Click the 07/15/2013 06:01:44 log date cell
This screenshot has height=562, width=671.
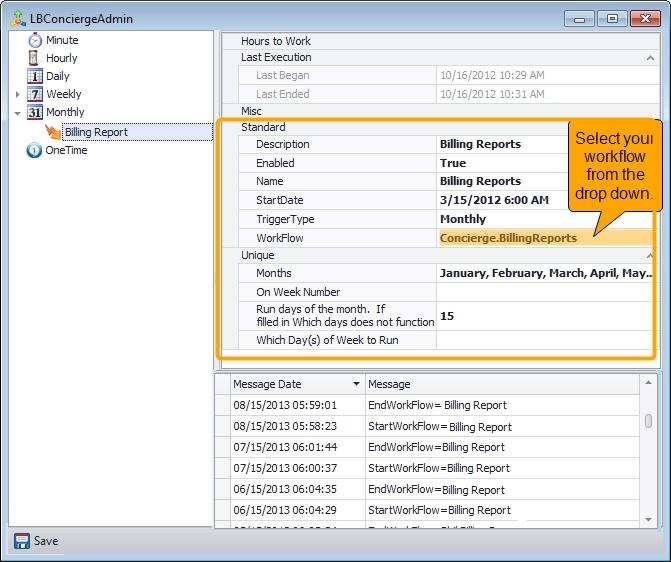click(298, 447)
